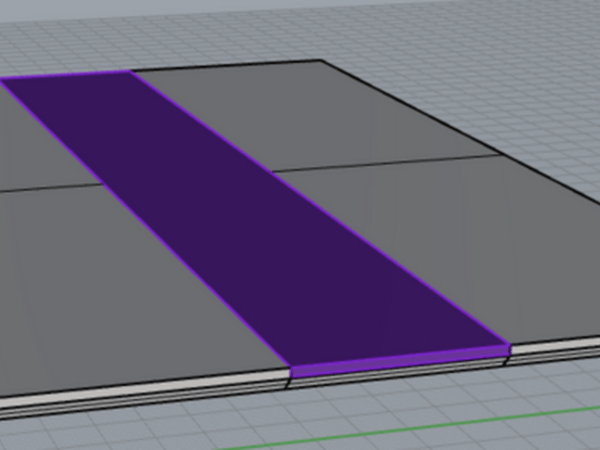Click the far back-right corner of slab

[322, 61]
